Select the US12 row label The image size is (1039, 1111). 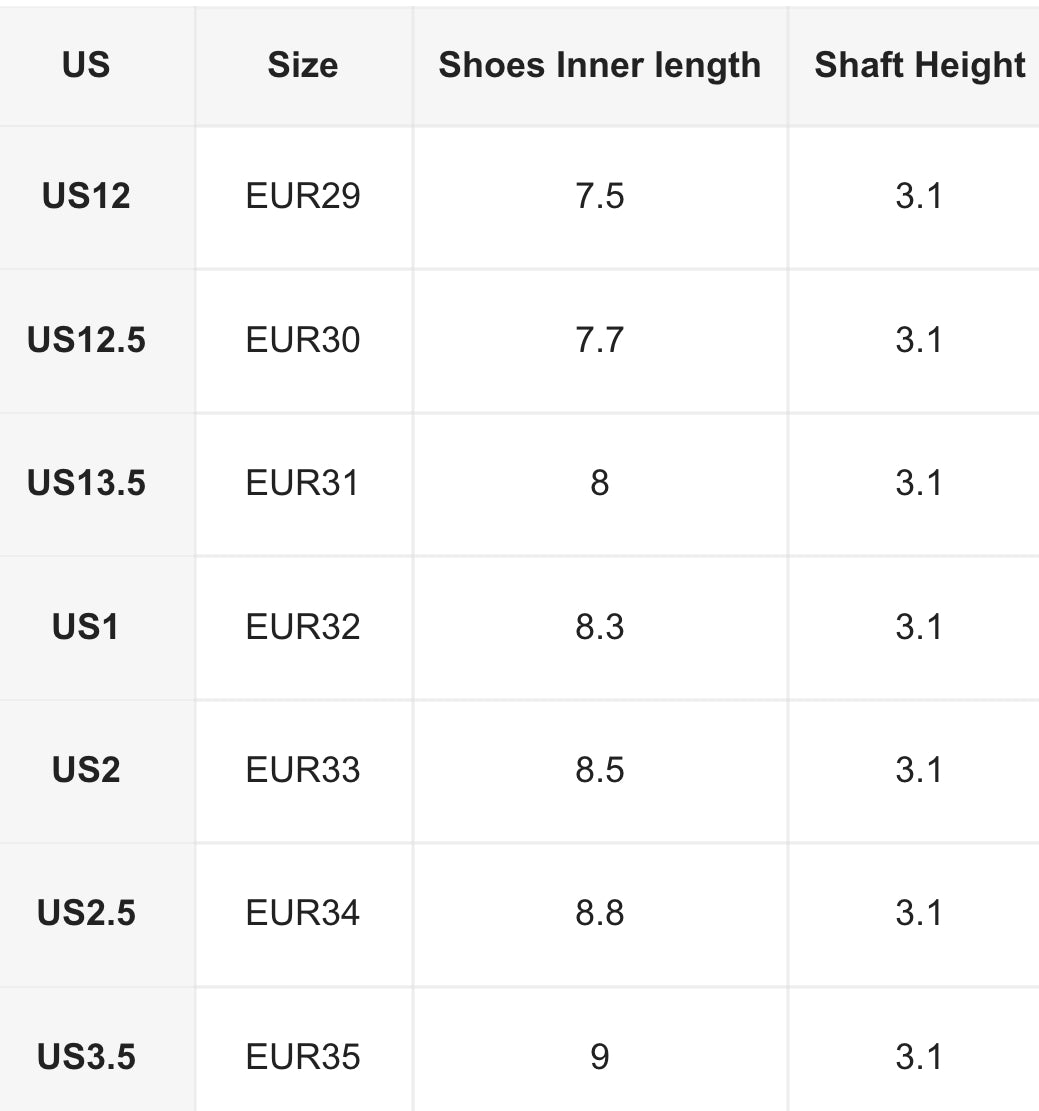[86, 196]
